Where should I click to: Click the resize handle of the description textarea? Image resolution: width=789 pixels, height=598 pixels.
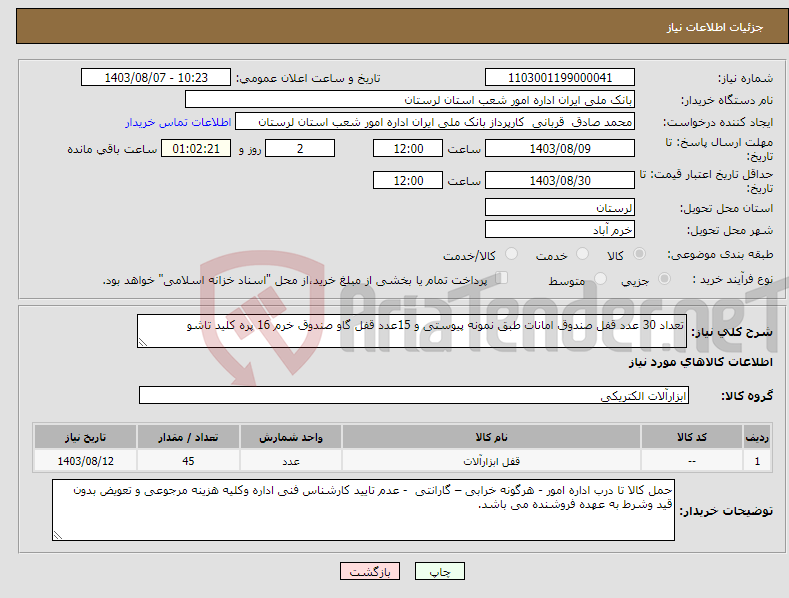pos(143,342)
